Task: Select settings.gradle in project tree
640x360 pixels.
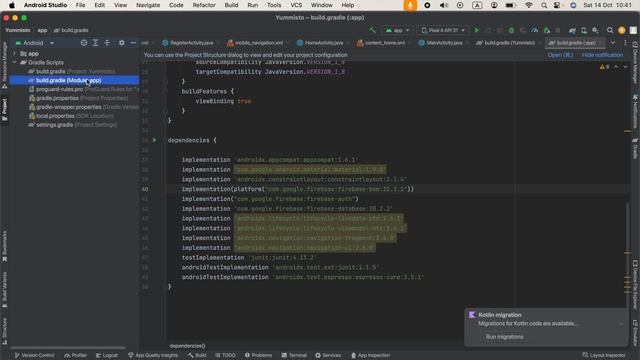Action: (74, 125)
